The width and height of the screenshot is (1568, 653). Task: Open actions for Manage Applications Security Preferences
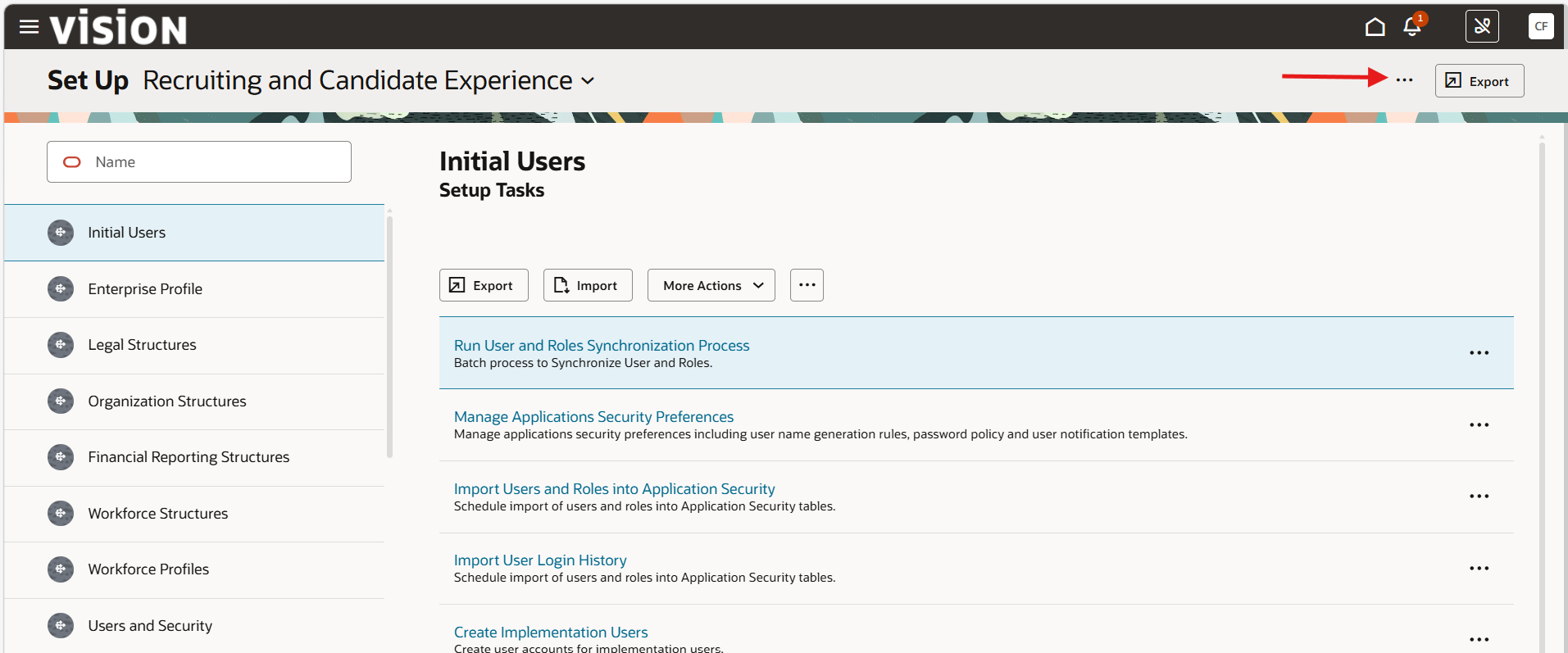click(x=1479, y=425)
